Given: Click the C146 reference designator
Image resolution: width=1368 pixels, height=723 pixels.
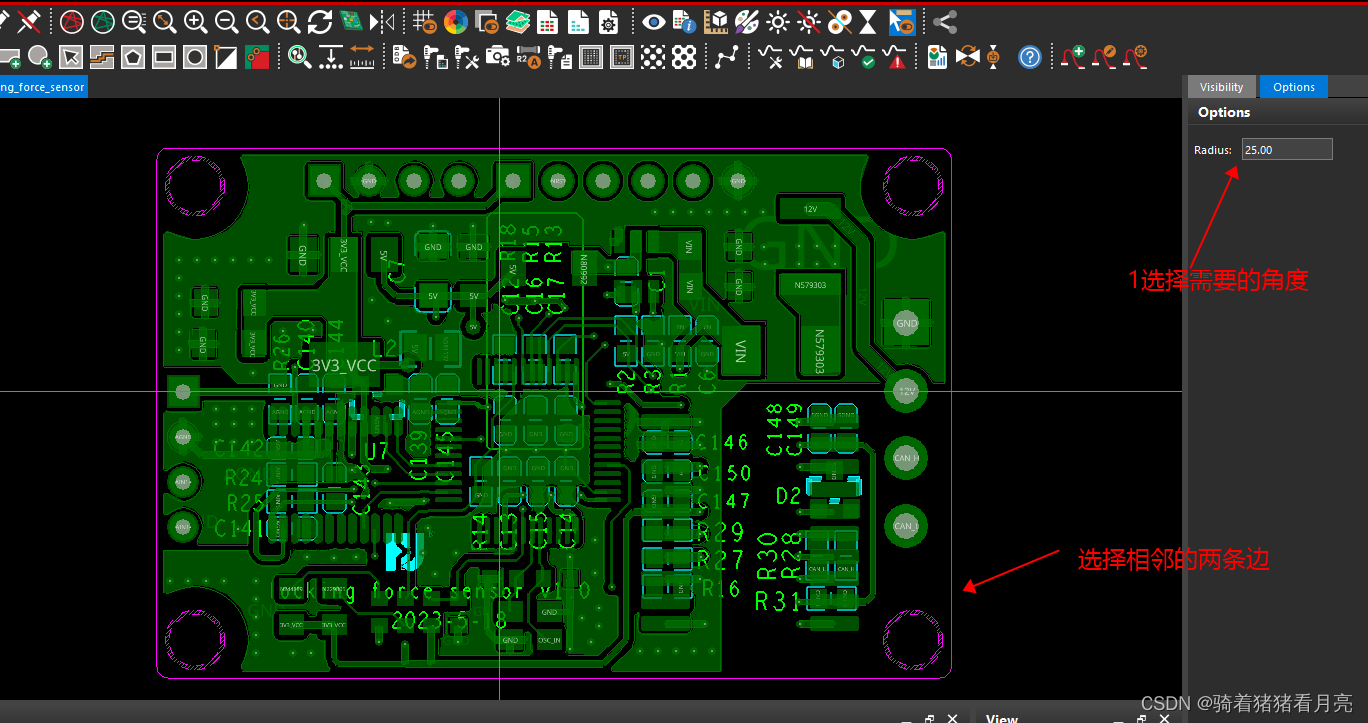Looking at the screenshot, I should click(x=723, y=443).
